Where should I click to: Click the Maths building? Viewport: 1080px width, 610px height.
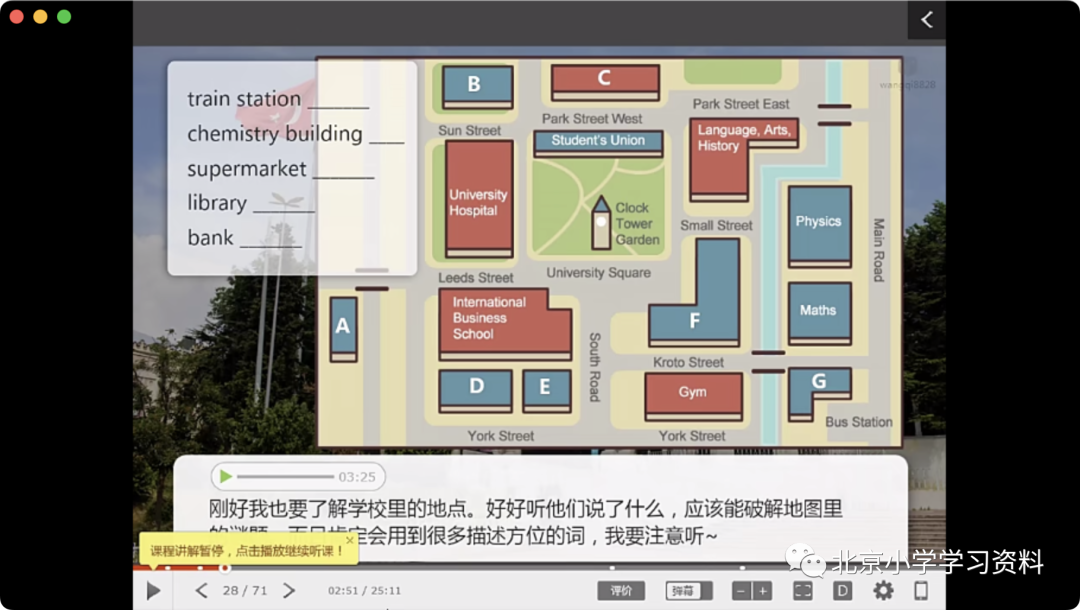(819, 313)
